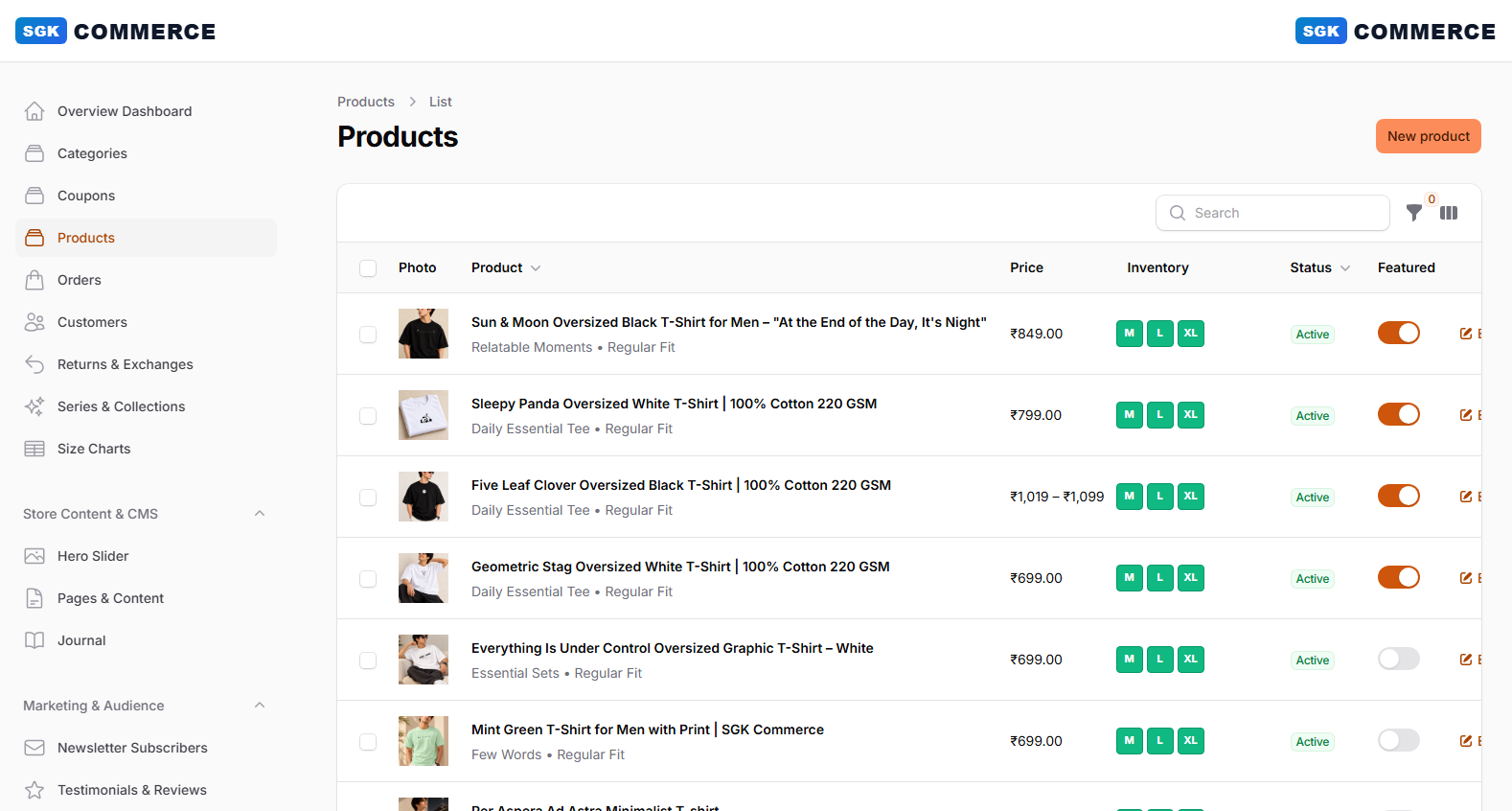Collapse the Store Content & CMS section
Screen dimensions: 1512x811
[x=260, y=514]
